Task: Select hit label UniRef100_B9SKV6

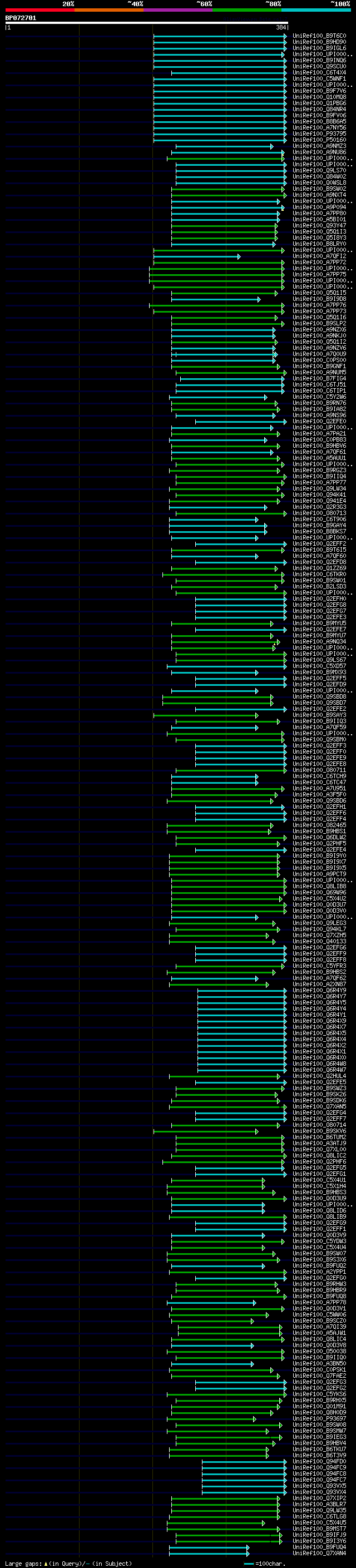Action: [x=319, y=1131]
